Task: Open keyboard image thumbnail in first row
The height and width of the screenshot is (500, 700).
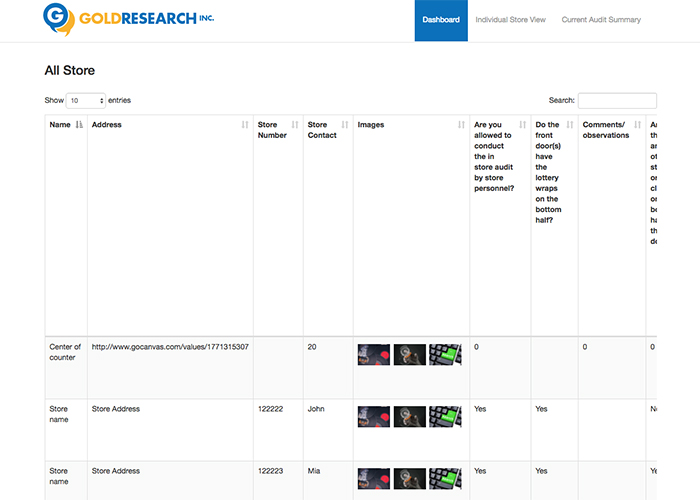Action: coord(445,355)
